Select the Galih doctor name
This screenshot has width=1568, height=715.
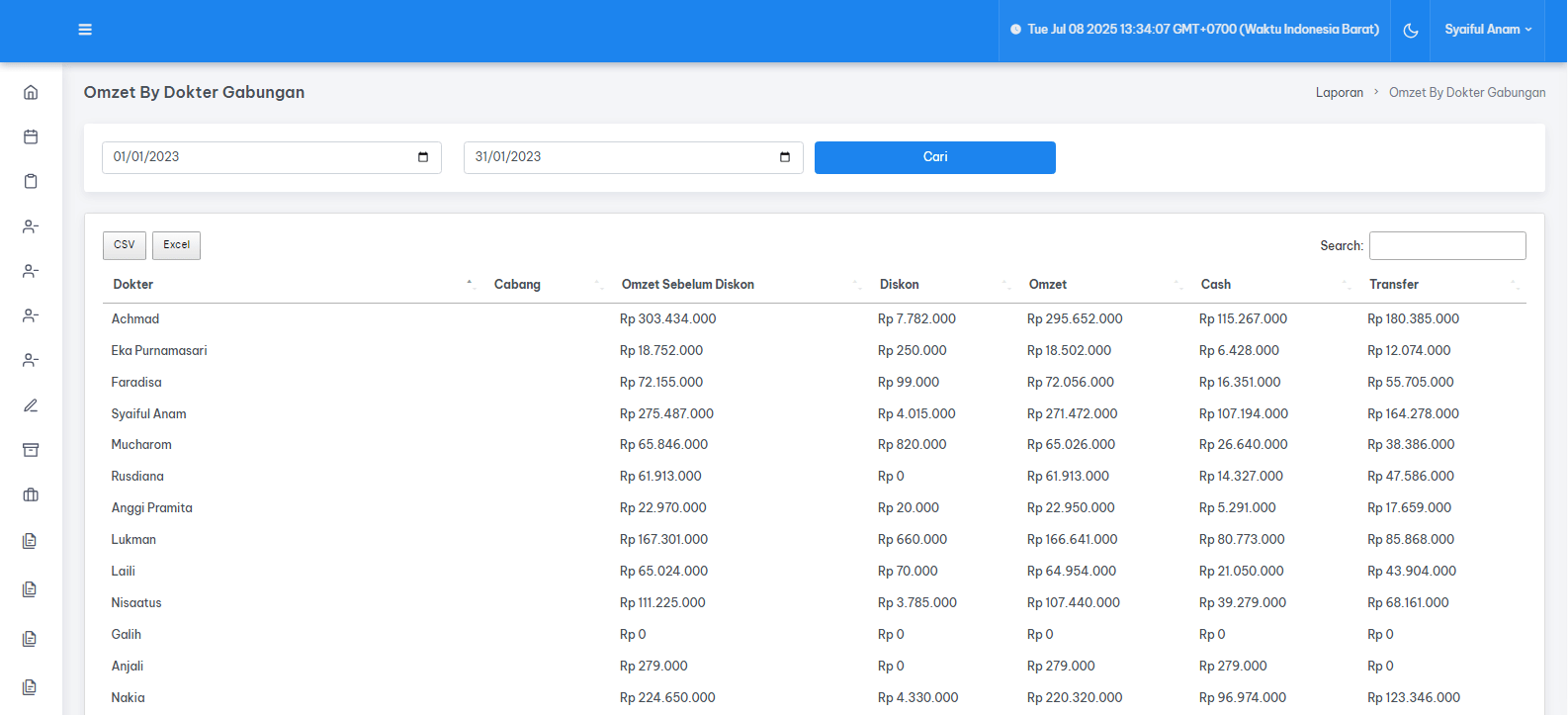[127, 635]
